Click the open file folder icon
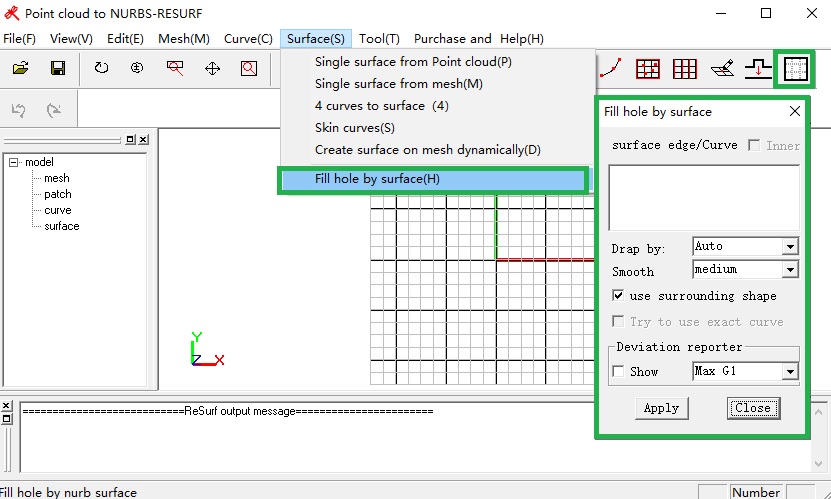Viewport: 831px width, 499px height. pos(20,68)
